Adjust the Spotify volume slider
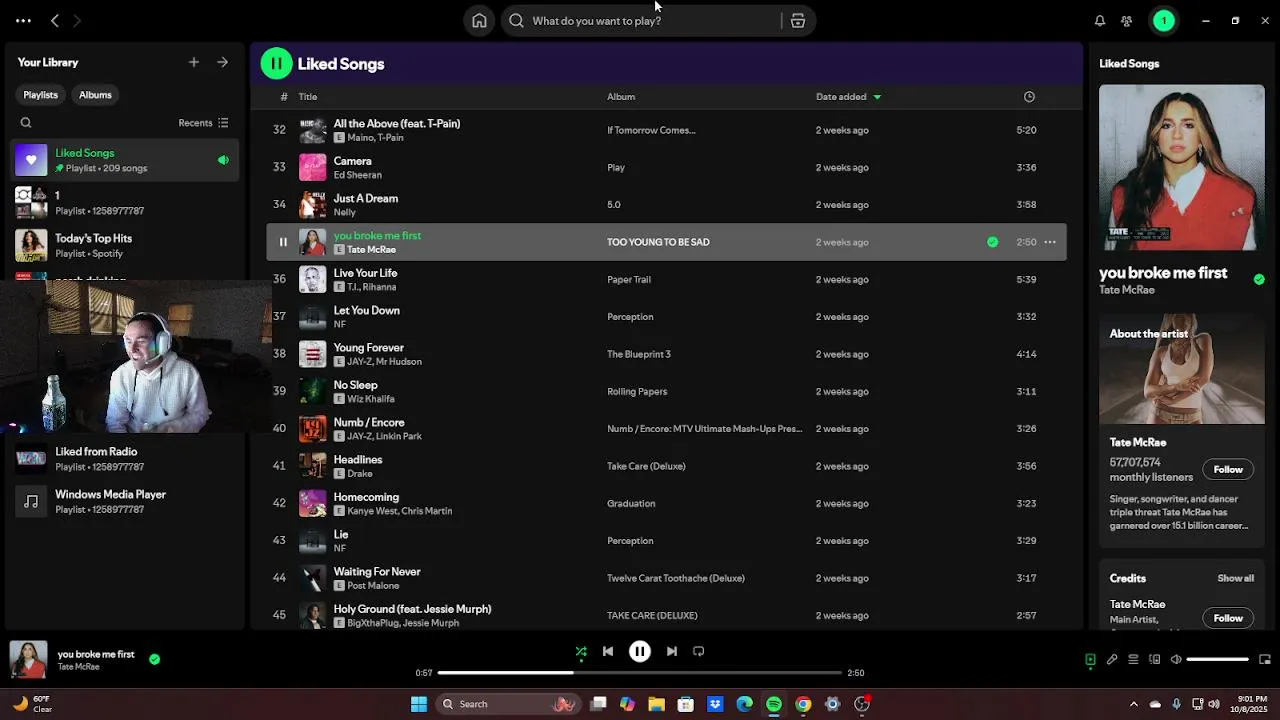 1218,659
